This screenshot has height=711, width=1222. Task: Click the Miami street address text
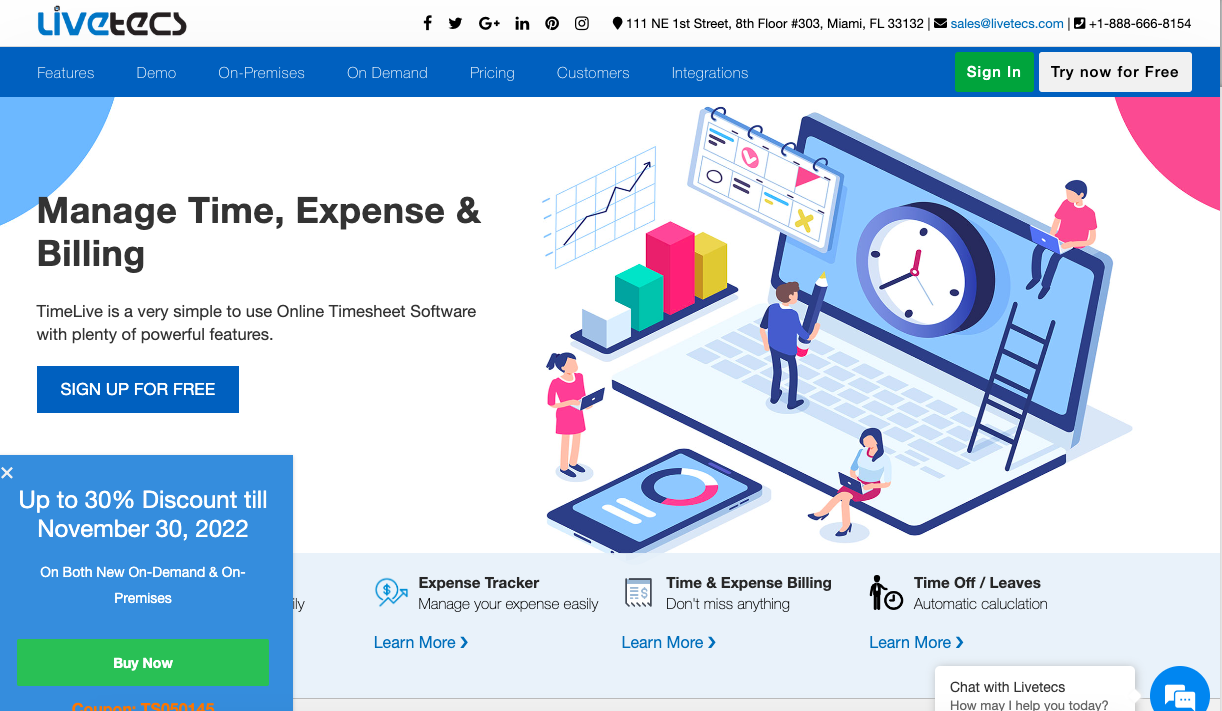point(775,23)
